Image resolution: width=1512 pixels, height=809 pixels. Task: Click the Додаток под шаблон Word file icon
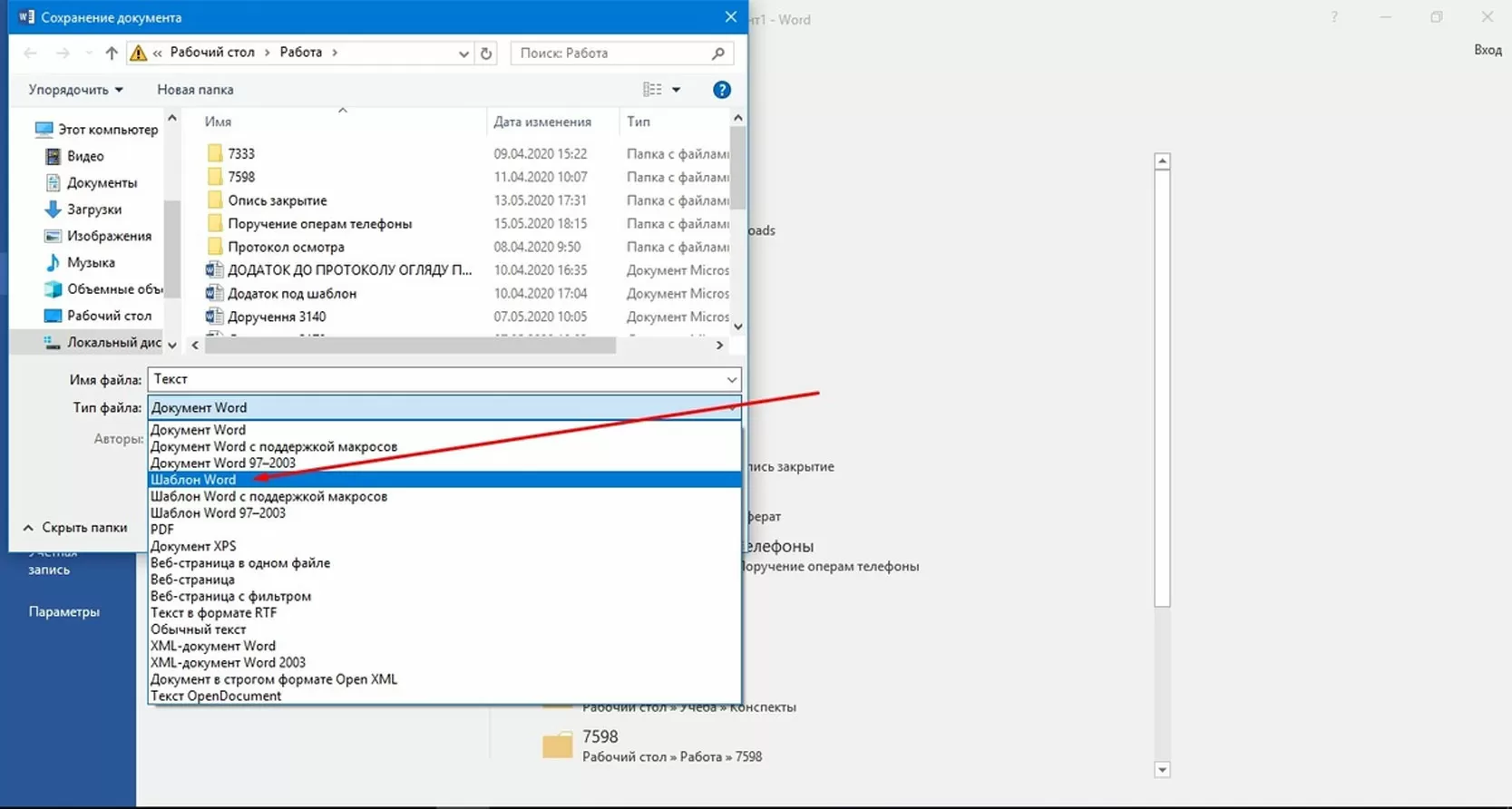pos(214,293)
